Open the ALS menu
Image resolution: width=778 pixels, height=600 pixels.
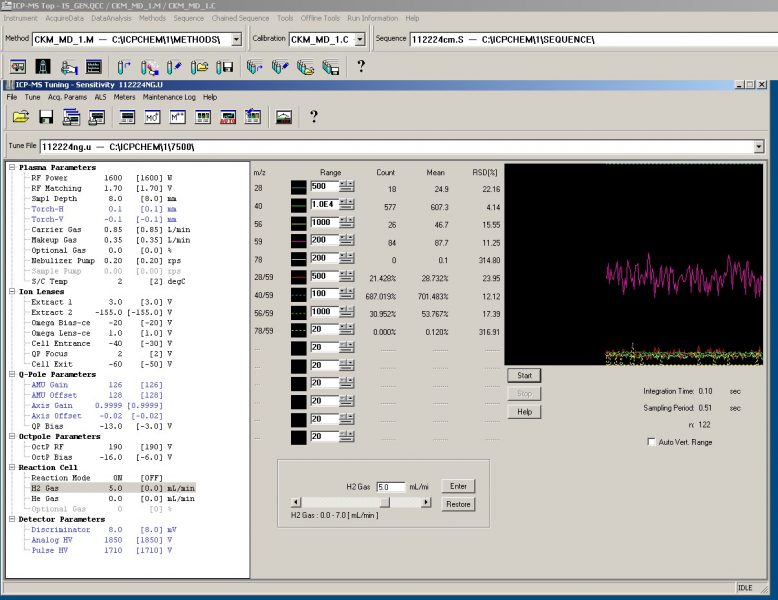point(100,97)
